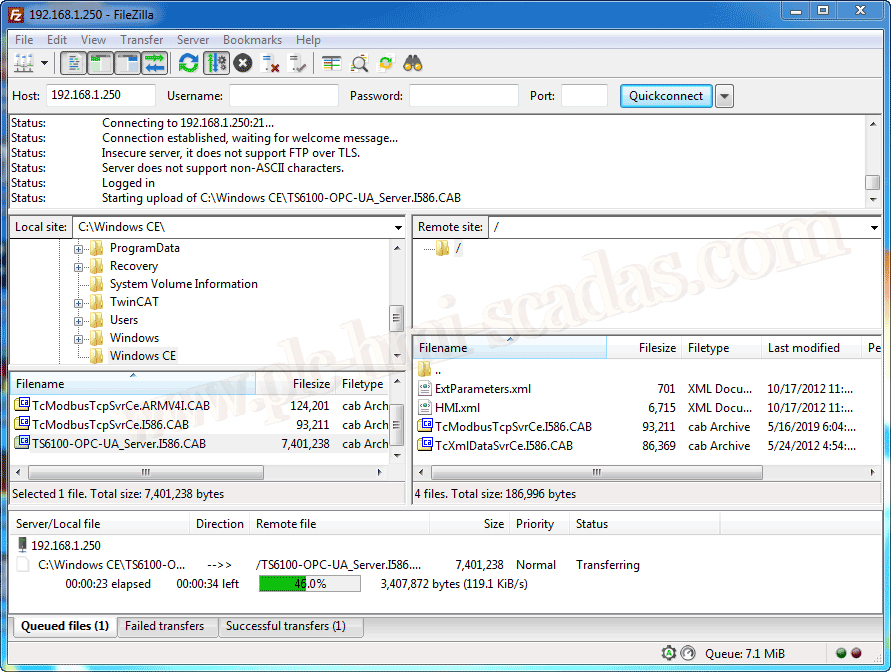The height and width of the screenshot is (672, 891).
Task: Click the Refresh file lists icon
Action: tap(188, 64)
